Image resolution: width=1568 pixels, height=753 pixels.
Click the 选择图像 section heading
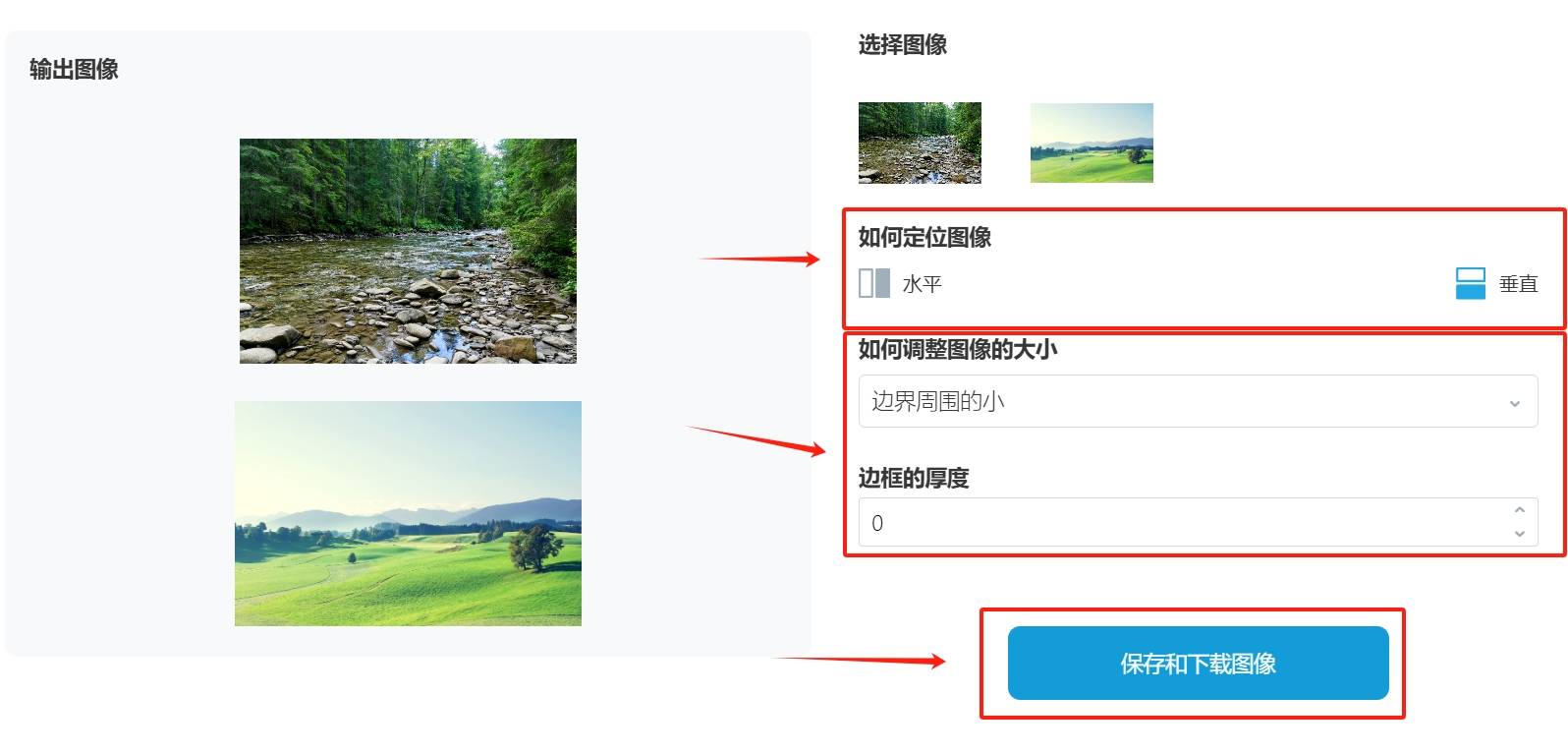tap(902, 44)
